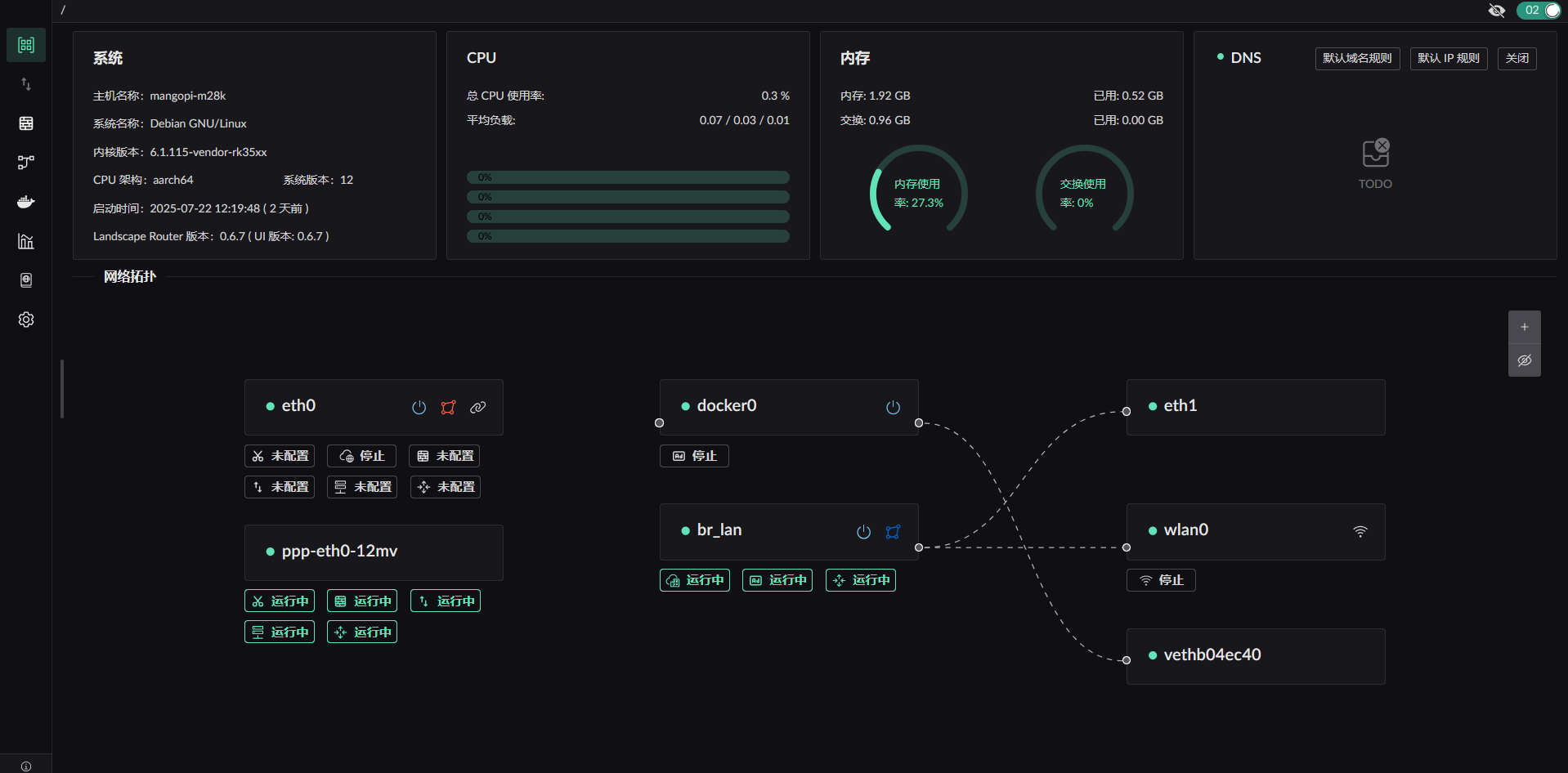Select the docker0 interface card
This screenshot has height=773, width=1568.
tap(789, 407)
